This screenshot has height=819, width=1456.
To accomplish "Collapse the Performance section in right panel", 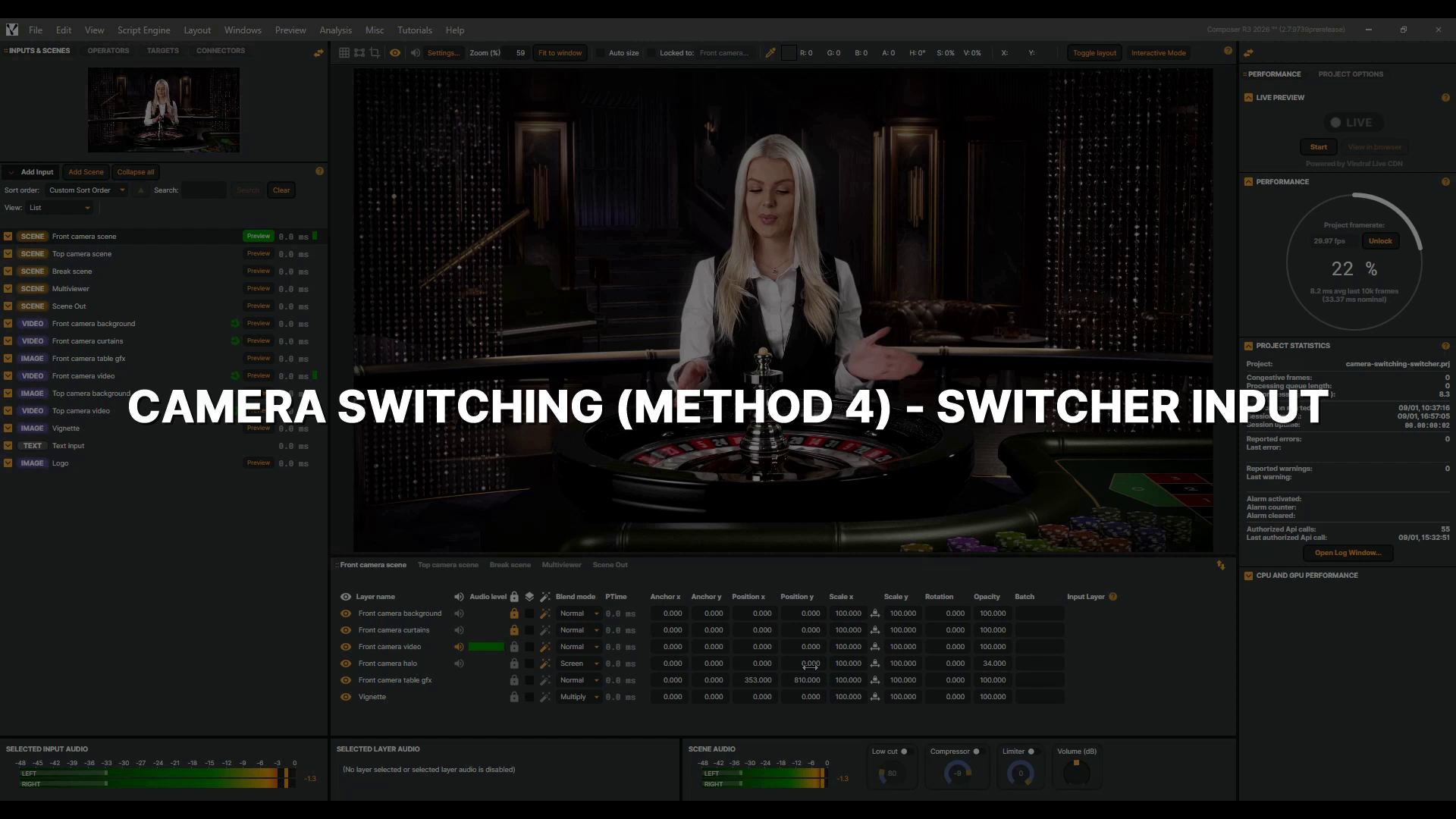I will click(x=1248, y=182).
